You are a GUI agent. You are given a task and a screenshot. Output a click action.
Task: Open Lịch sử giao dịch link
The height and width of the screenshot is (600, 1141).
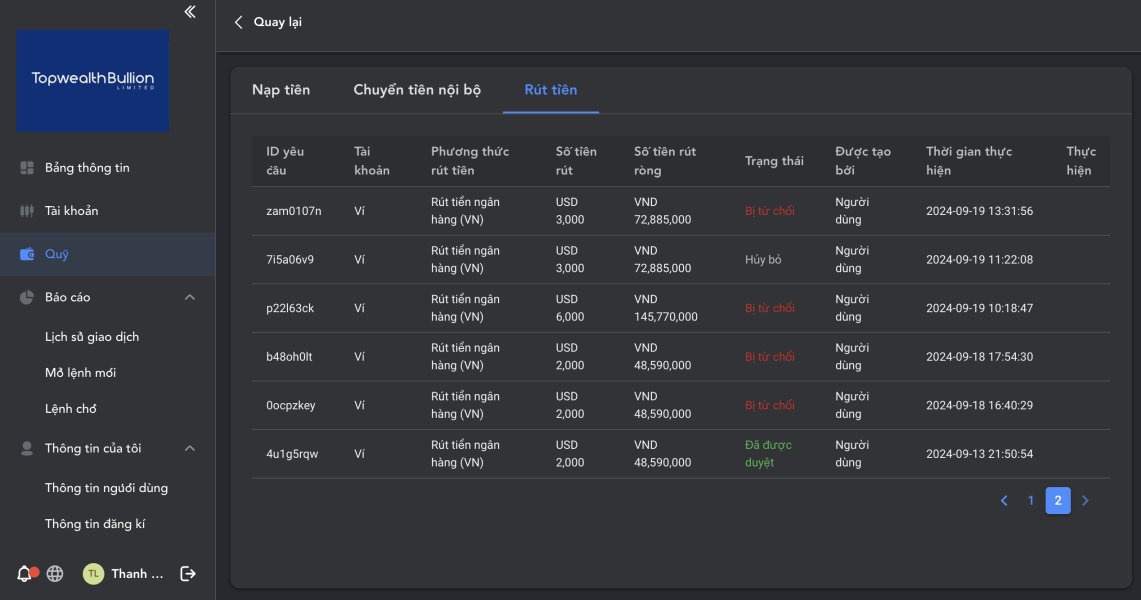click(92, 337)
